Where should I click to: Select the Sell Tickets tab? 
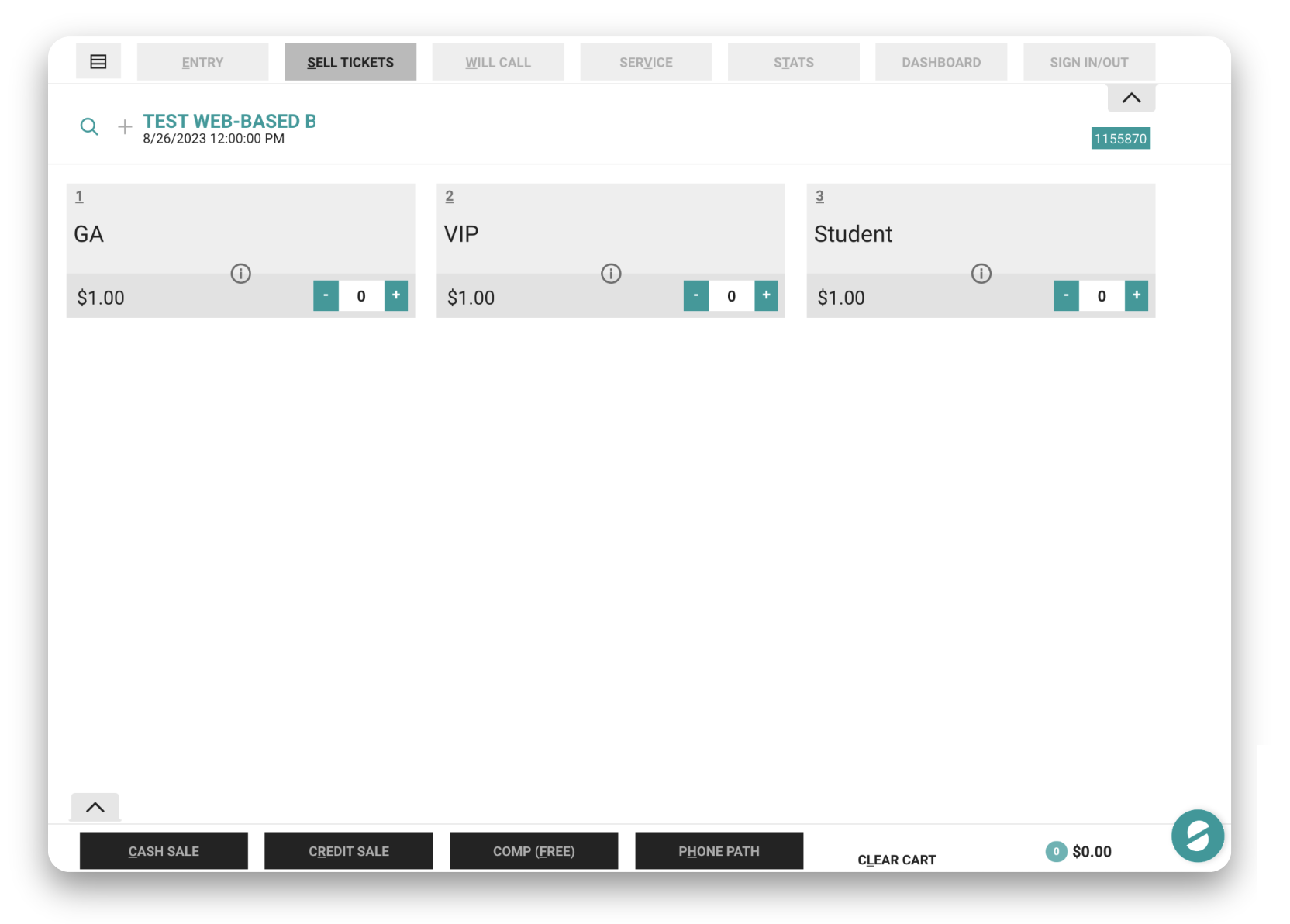(350, 62)
